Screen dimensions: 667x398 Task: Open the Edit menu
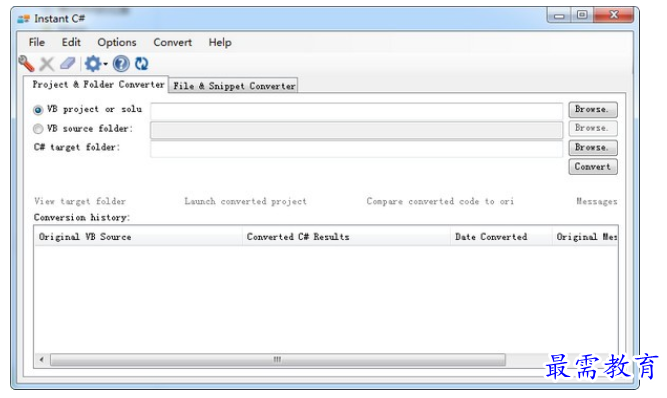[71, 42]
